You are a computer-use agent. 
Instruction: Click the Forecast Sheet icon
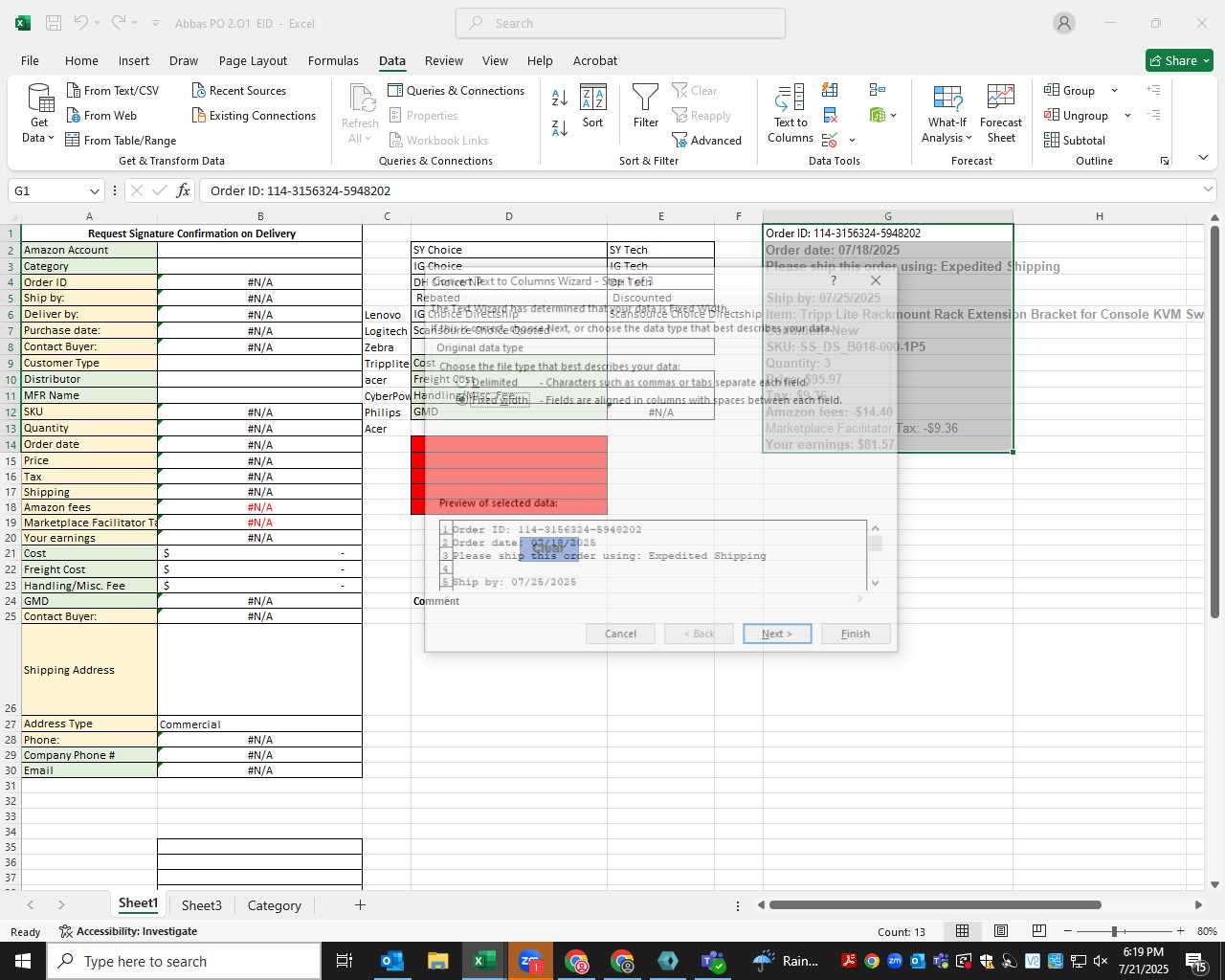1001,113
